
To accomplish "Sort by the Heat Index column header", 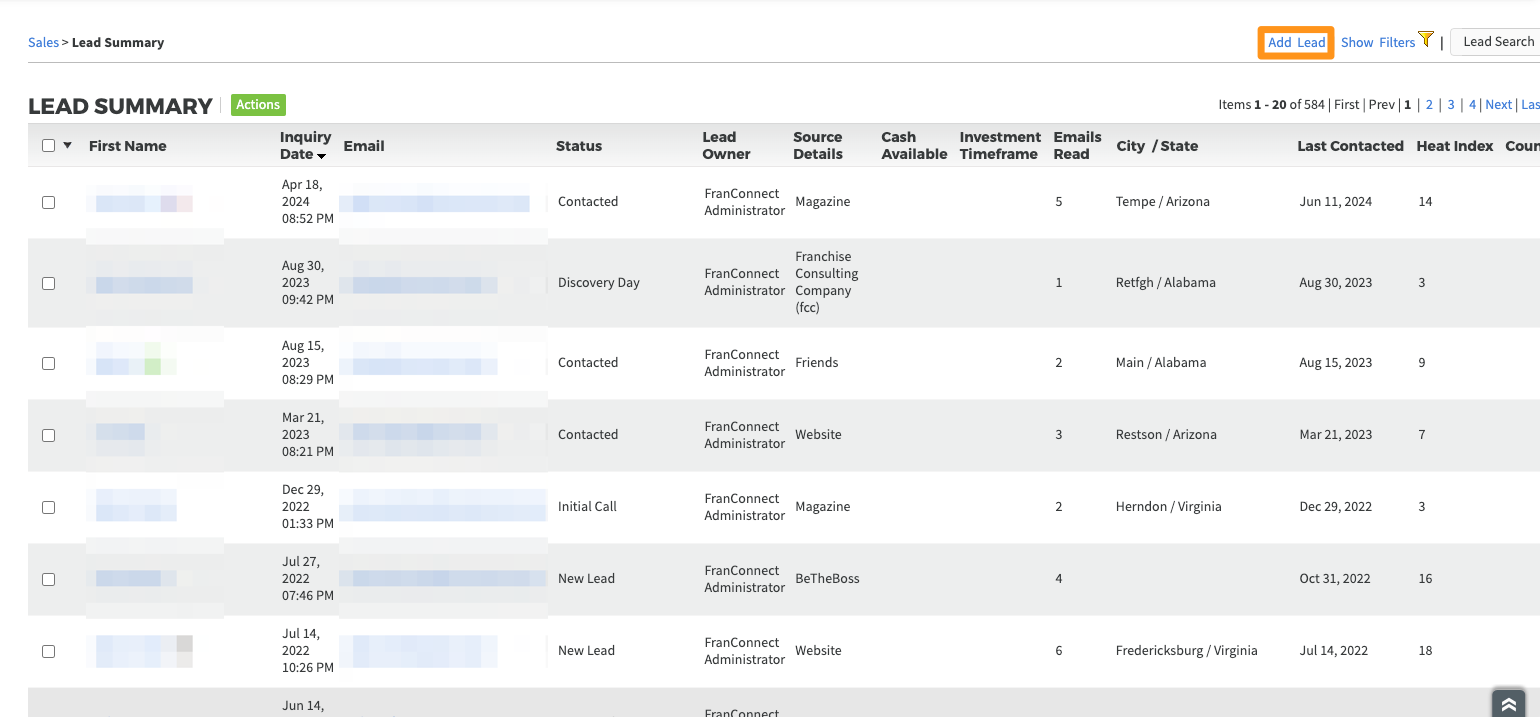I will [x=1454, y=146].
